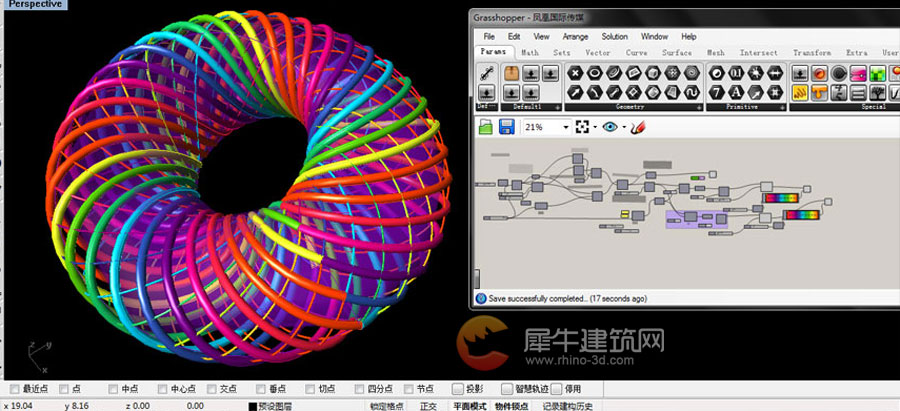900x411 pixels.
Task: Select the Rectangle parameter icon in Geometry
Action: tap(634, 73)
